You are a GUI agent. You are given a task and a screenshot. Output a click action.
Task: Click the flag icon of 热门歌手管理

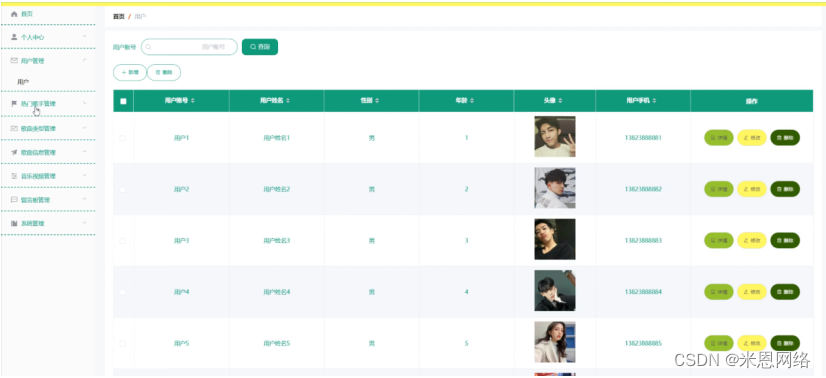14,104
